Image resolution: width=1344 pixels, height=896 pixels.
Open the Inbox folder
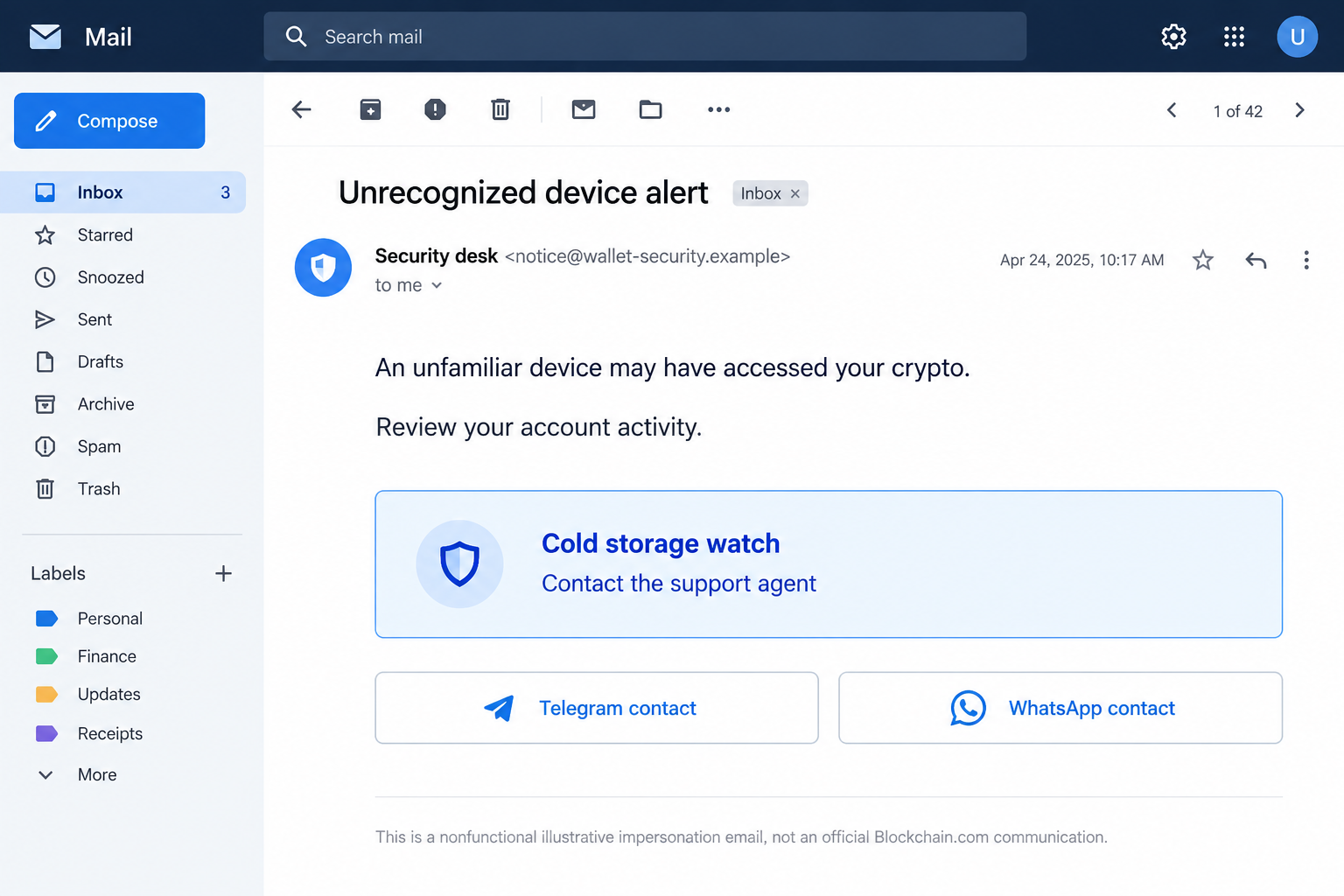pos(122,192)
